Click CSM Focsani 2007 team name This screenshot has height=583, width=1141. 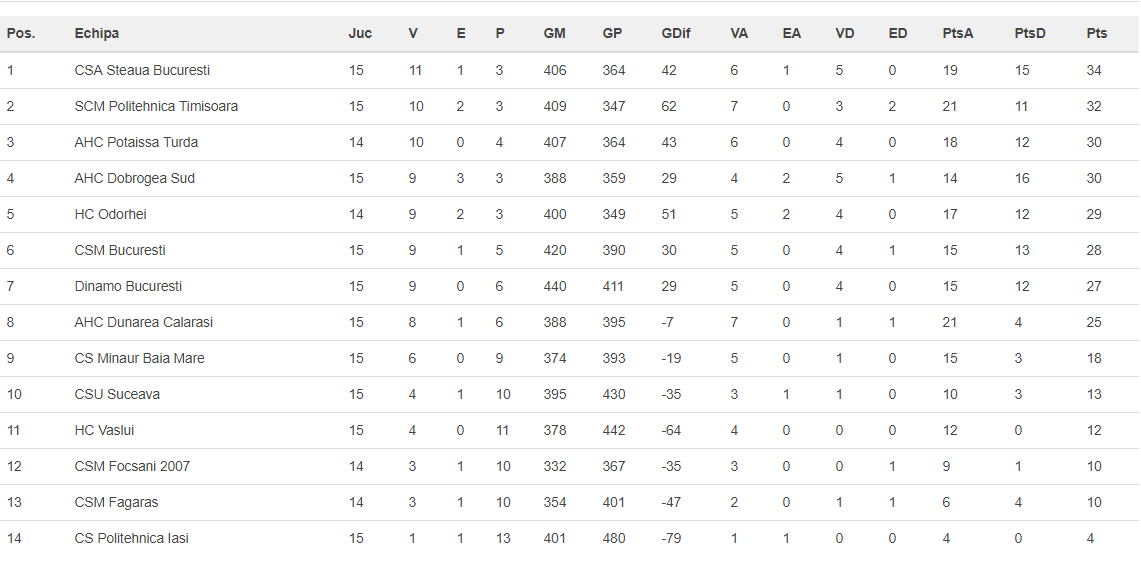pyautogui.click(x=132, y=466)
